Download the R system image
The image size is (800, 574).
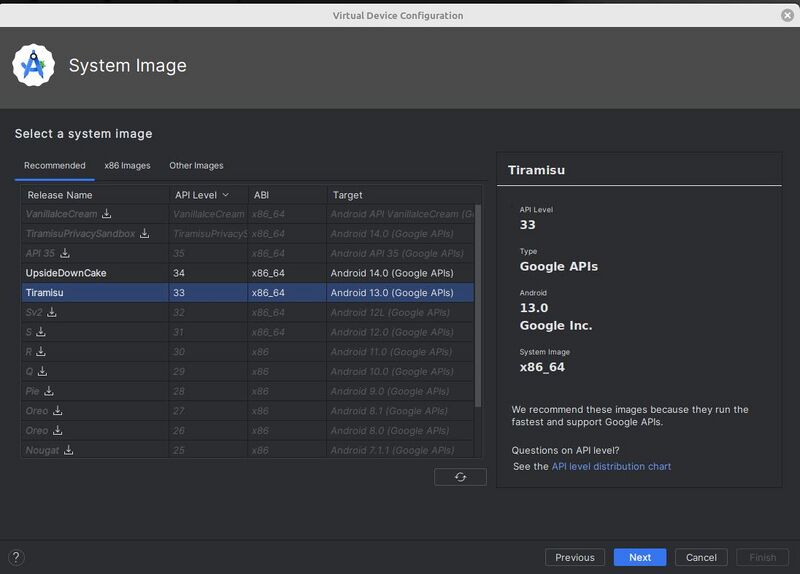pyautogui.click(x=41, y=352)
